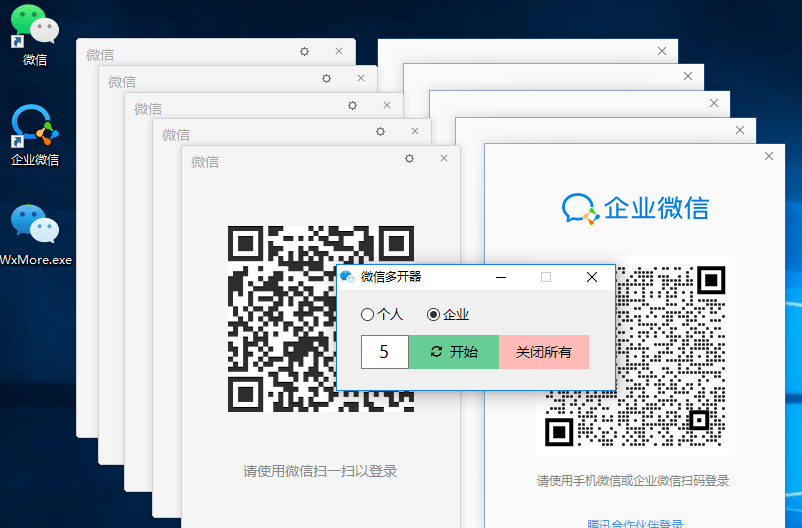This screenshot has width=802, height=528.
Task: Open the 企业微信 desktop shortcut
Action: click(35, 135)
